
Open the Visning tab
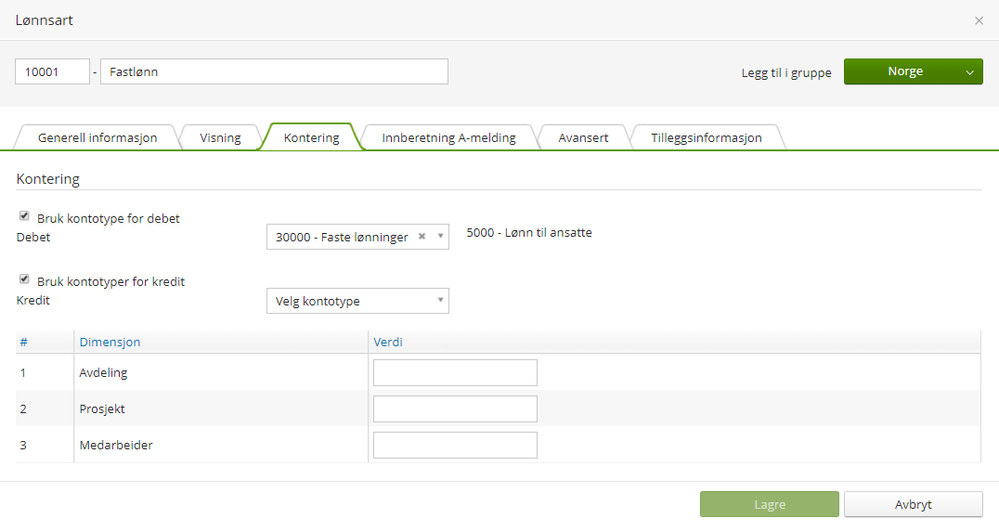(x=220, y=138)
